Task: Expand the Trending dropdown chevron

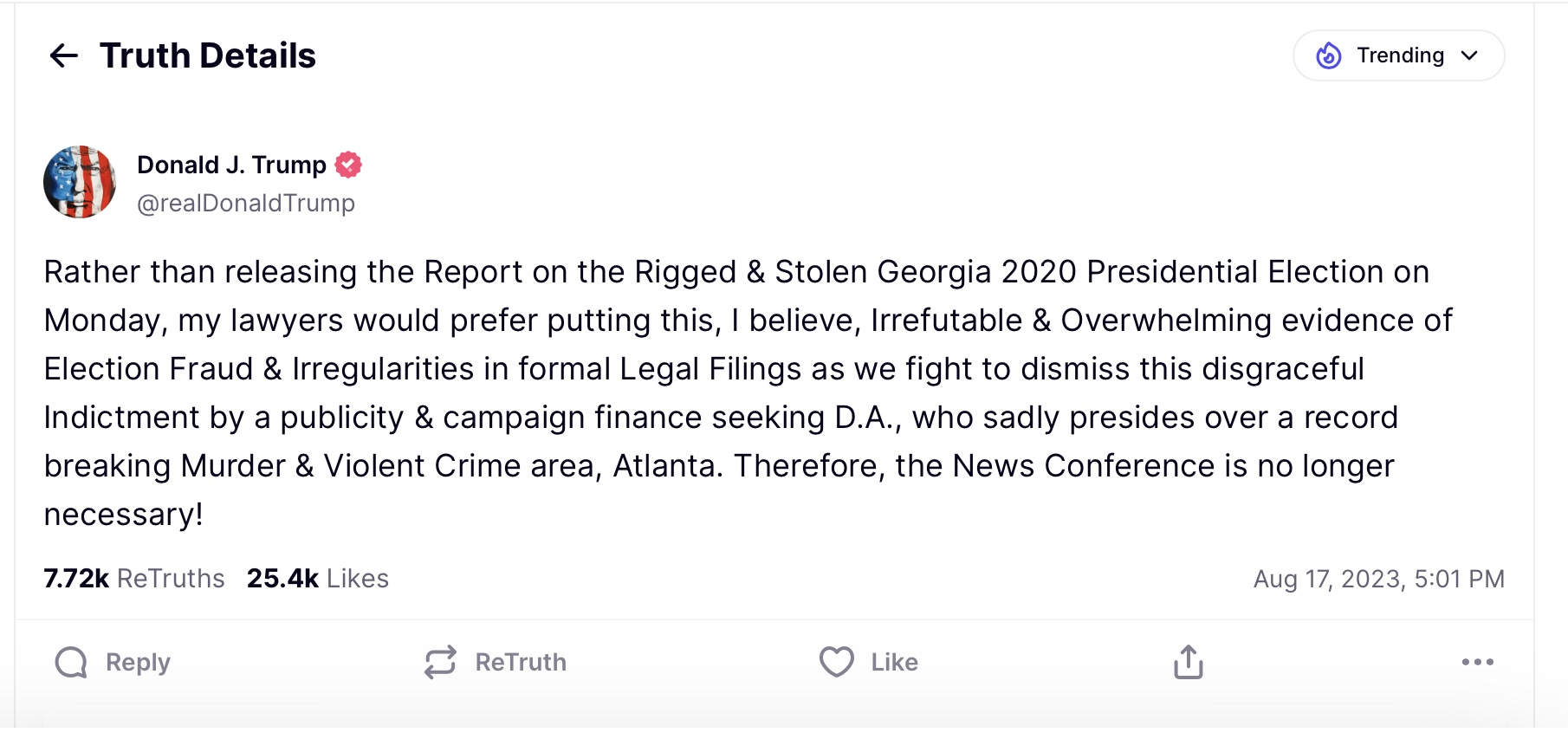Action: point(1469,55)
